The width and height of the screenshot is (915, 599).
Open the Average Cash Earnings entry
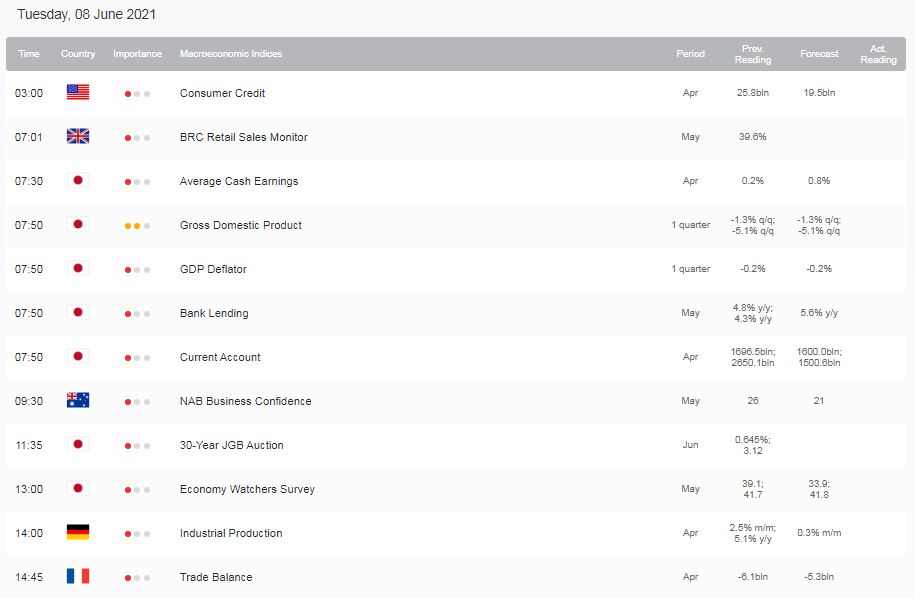pyautogui.click(x=239, y=182)
